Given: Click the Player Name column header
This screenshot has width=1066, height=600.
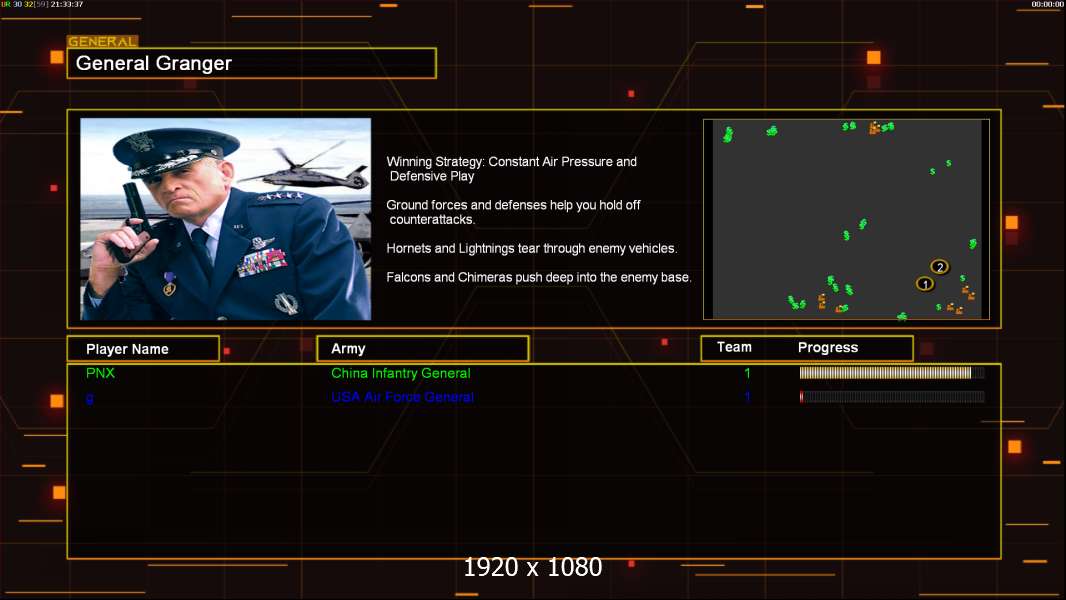Looking at the screenshot, I should (143, 349).
